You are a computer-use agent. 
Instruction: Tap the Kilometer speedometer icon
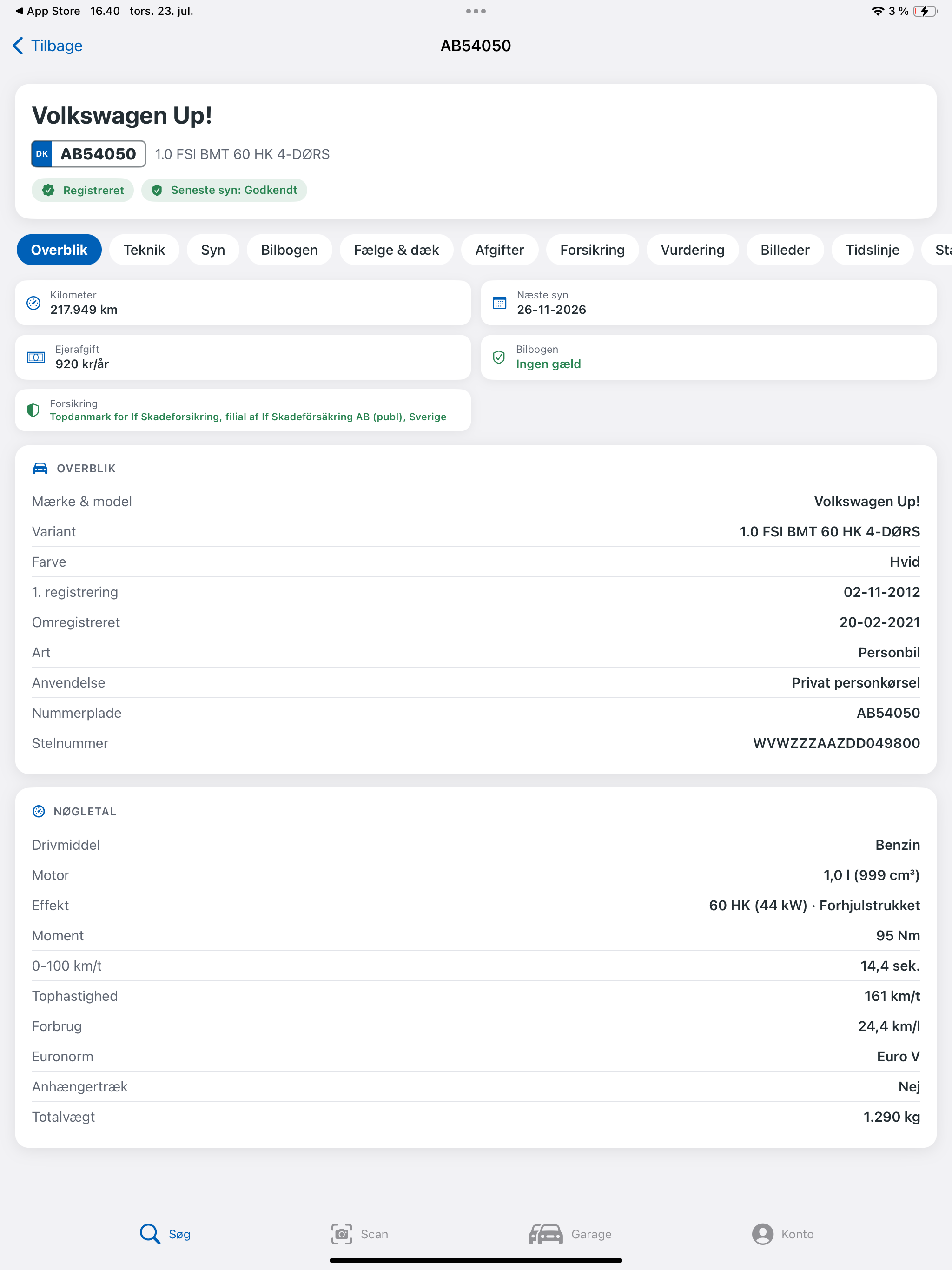coord(33,303)
